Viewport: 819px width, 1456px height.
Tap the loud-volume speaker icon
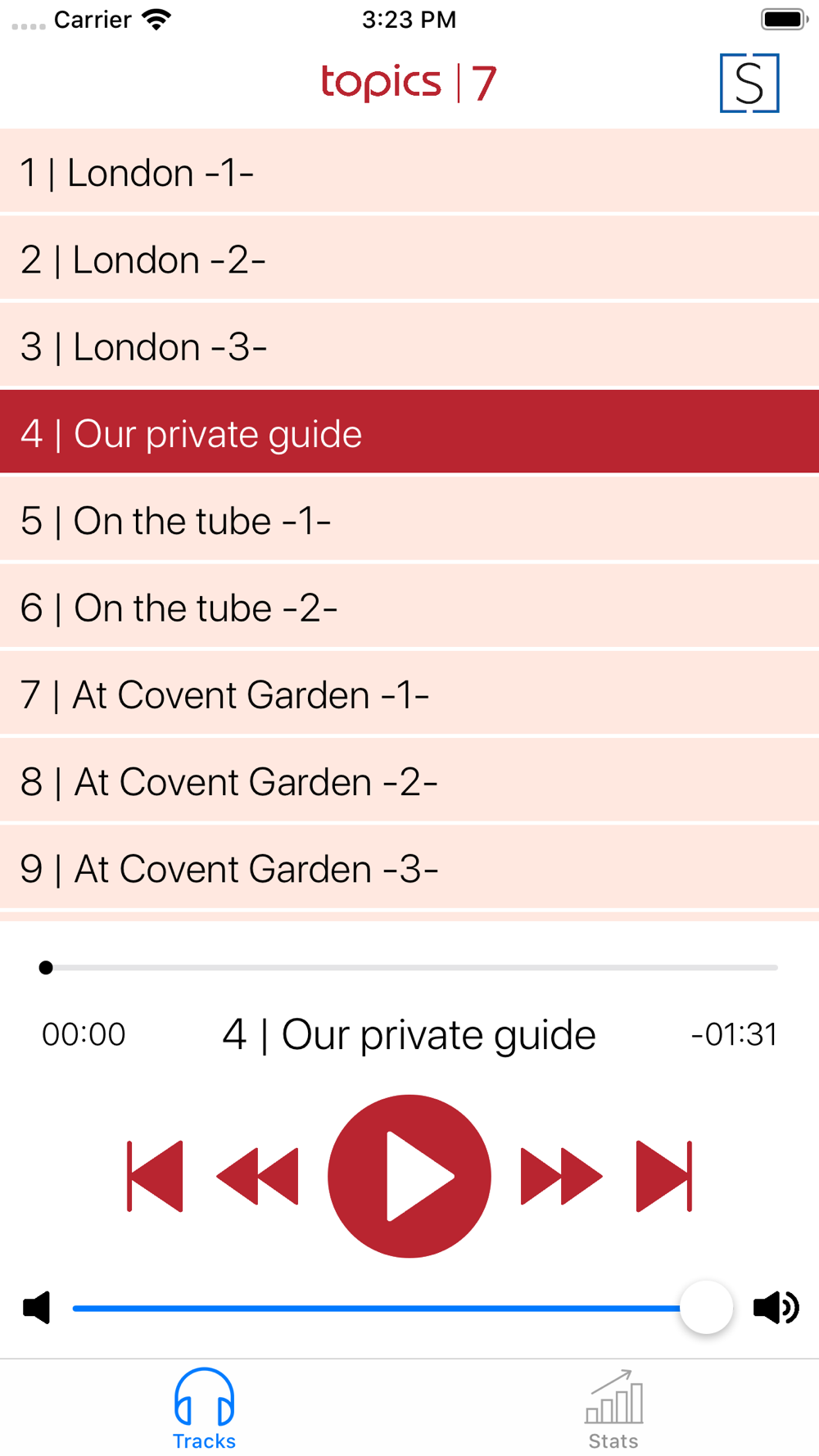click(776, 1308)
